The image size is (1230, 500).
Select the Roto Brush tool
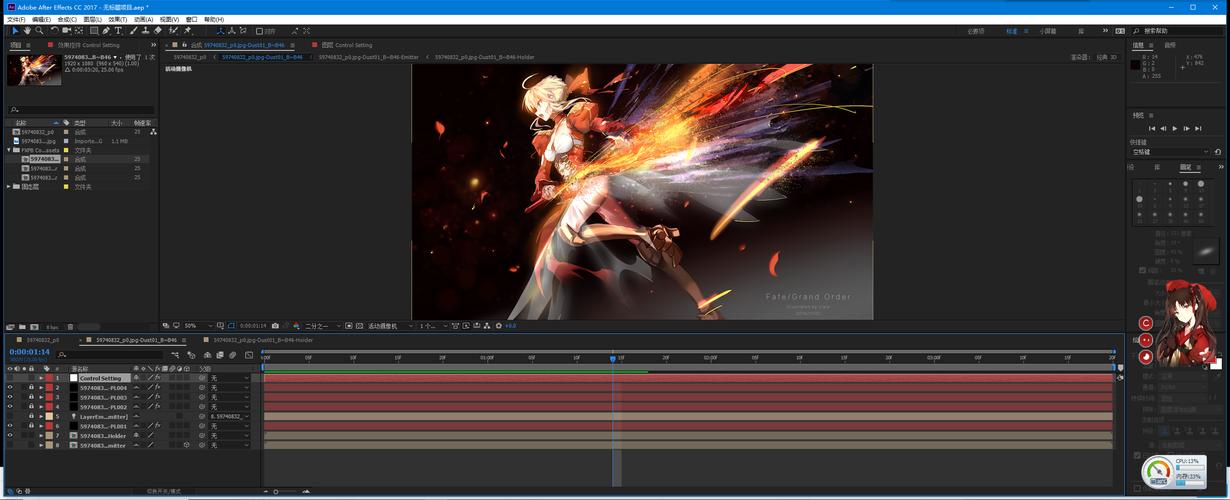(173, 31)
